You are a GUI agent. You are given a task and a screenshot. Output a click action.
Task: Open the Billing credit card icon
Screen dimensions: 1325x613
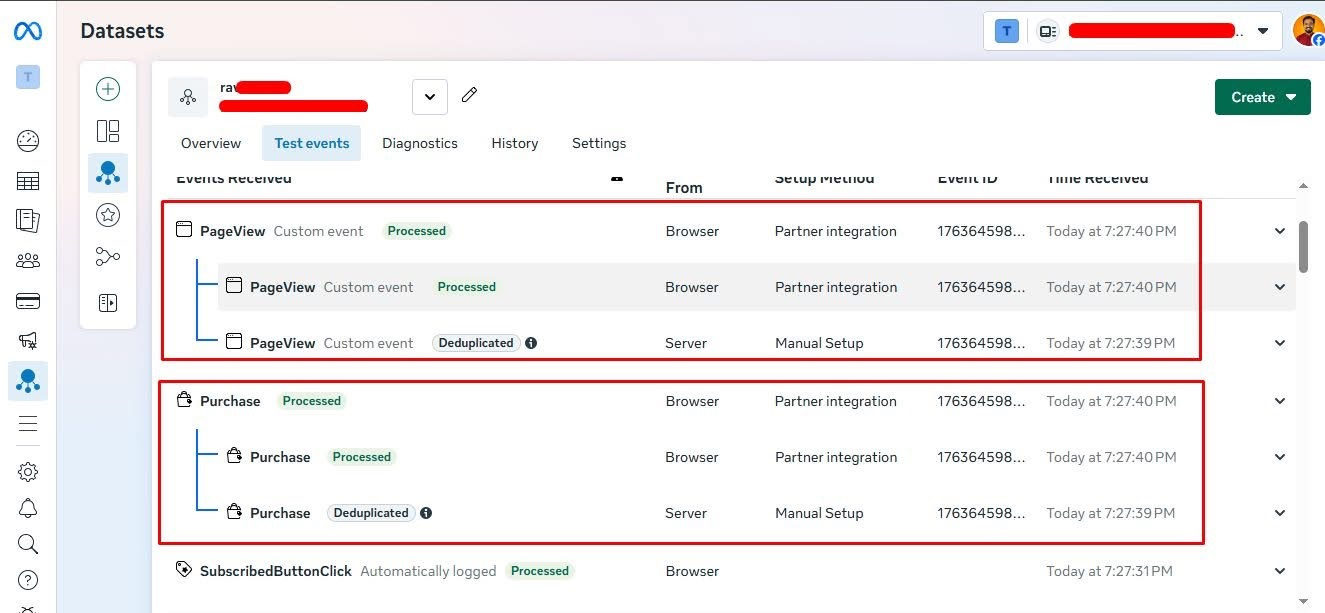click(28, 301)
